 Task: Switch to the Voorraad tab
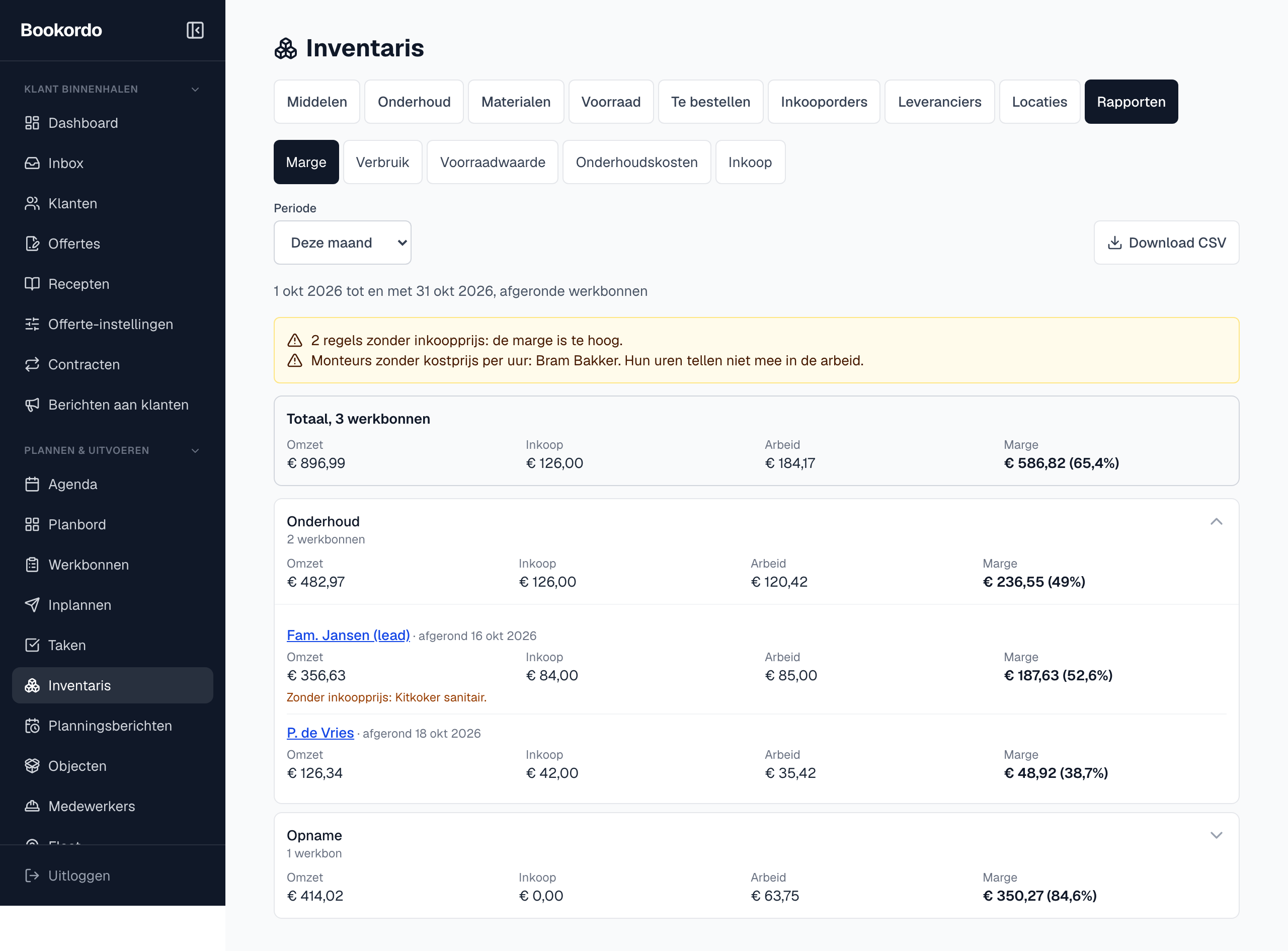[611, 102]
